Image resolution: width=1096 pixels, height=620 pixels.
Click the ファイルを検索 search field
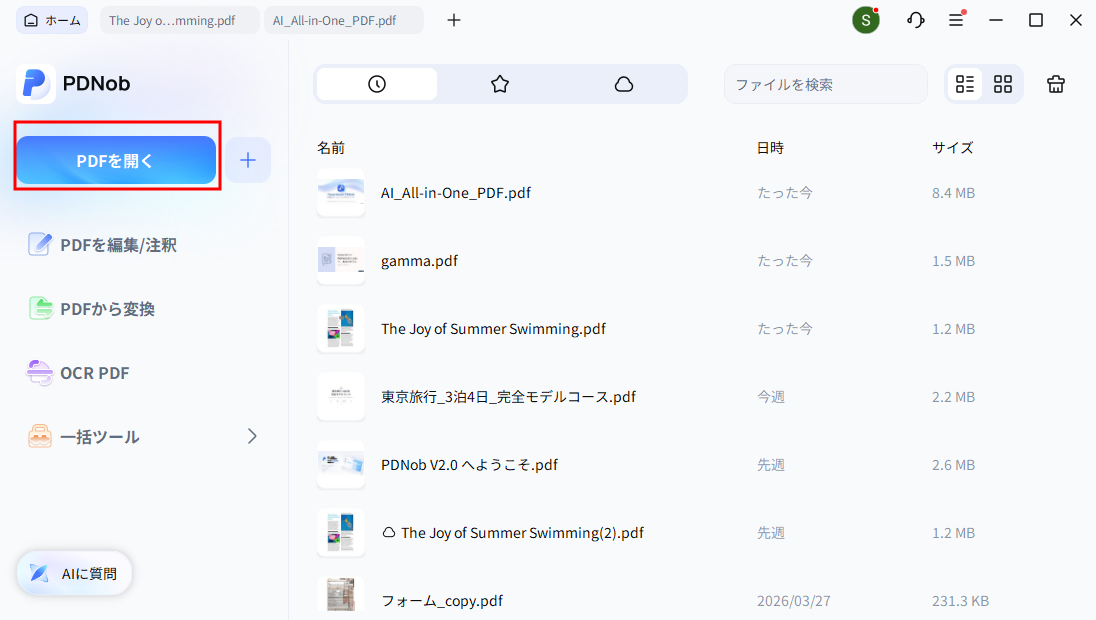click(826, 84)
